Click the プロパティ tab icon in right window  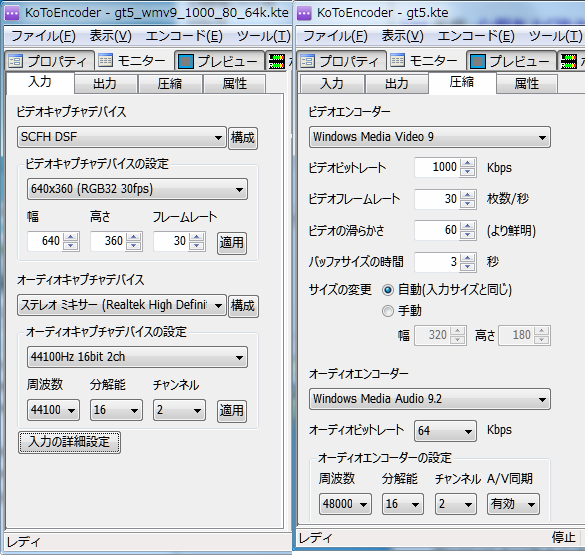pos(307,61)
